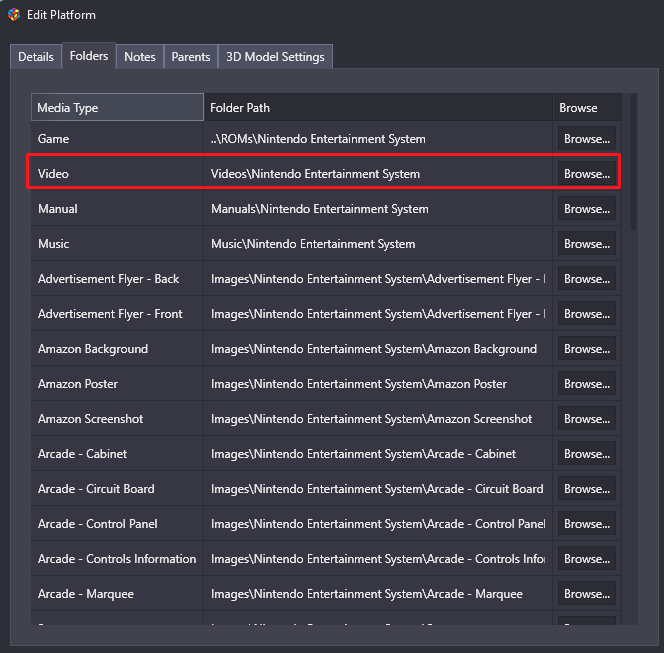Select Arcade - Marquee media type cell
664x653 pixels.
coord(117,594)
